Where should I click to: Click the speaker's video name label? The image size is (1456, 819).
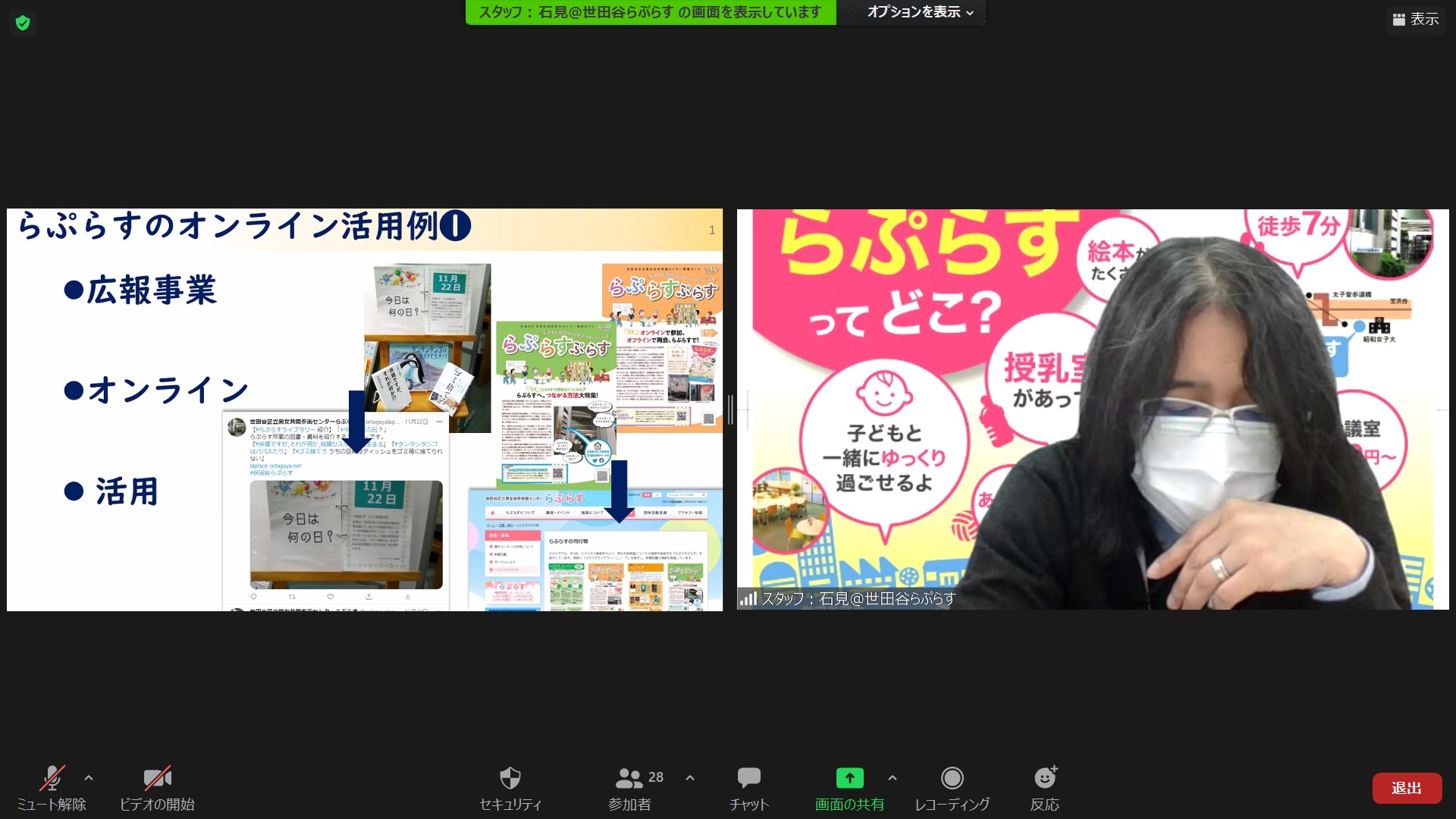(x=858, y=598)
